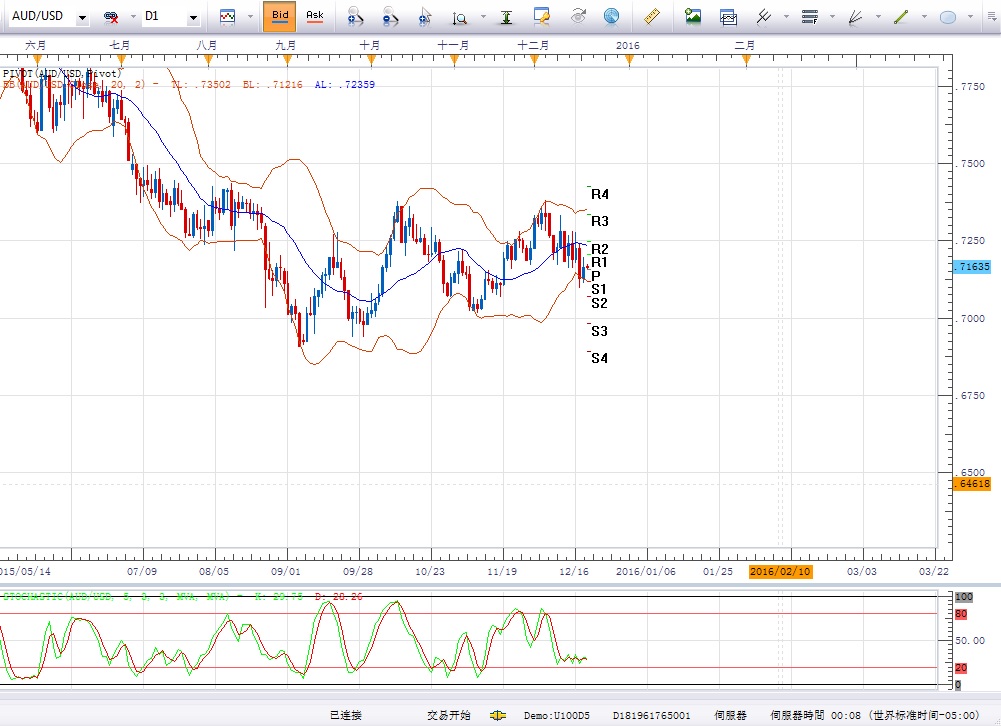Click the add image icon
The height and width of the screenshot is (726, 1001).
pos(693,16)
